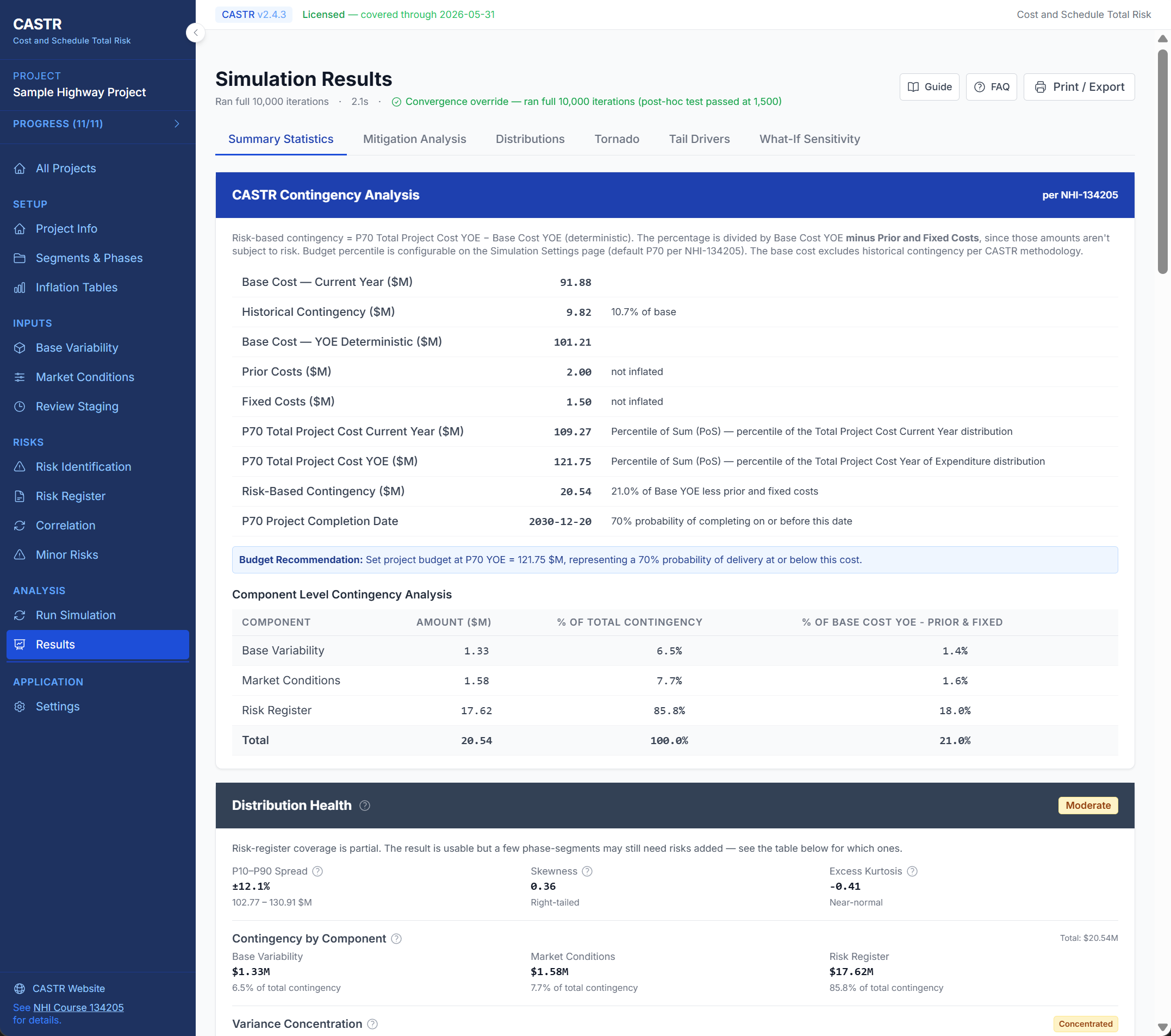Open Market Conditions inputs
This screenshot has height=1036, width=1171.
85,377
